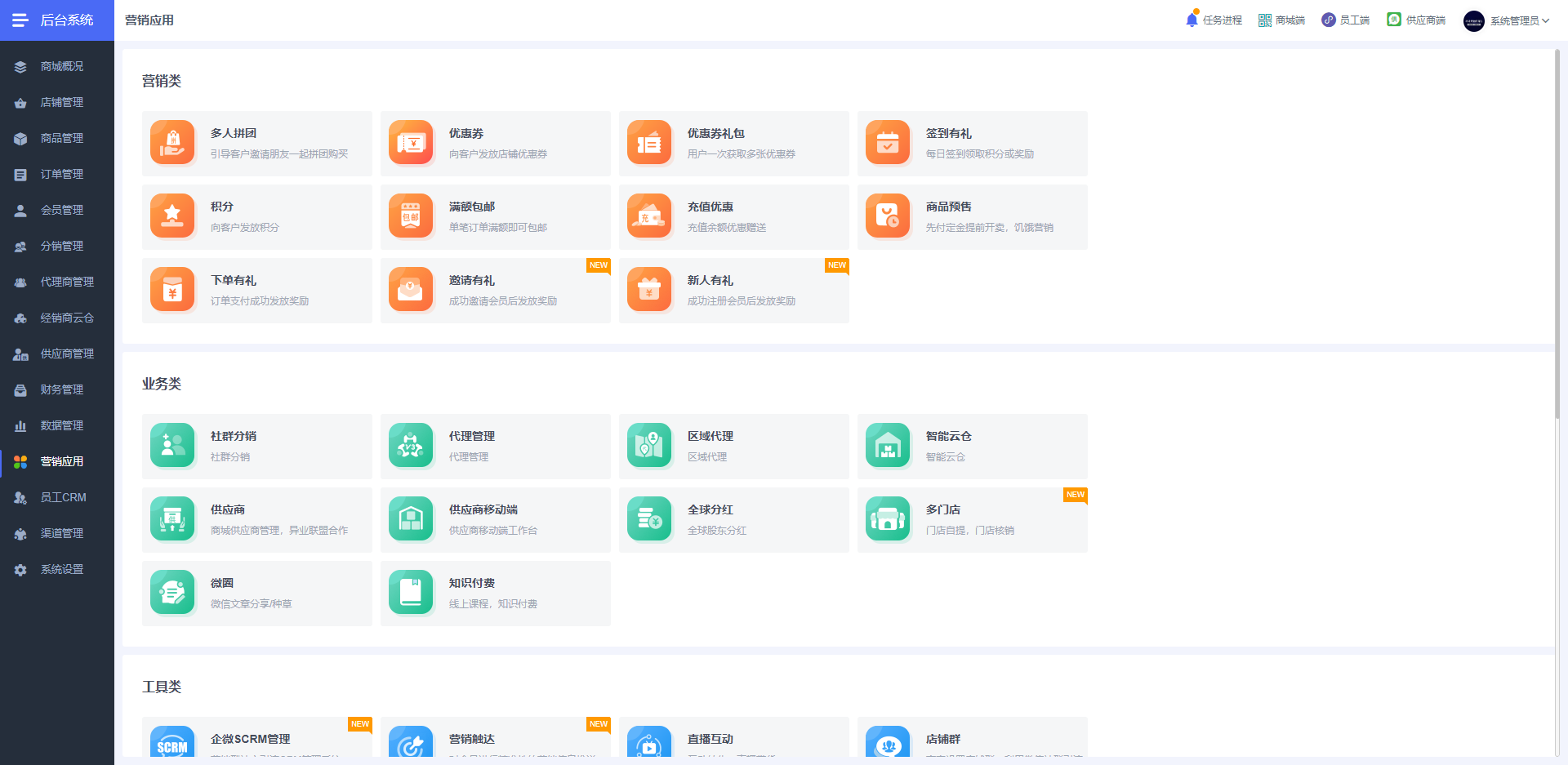Open the 新人有礼 card
The width and height of the screenshot is (1568, 765).
pos(734,291)
